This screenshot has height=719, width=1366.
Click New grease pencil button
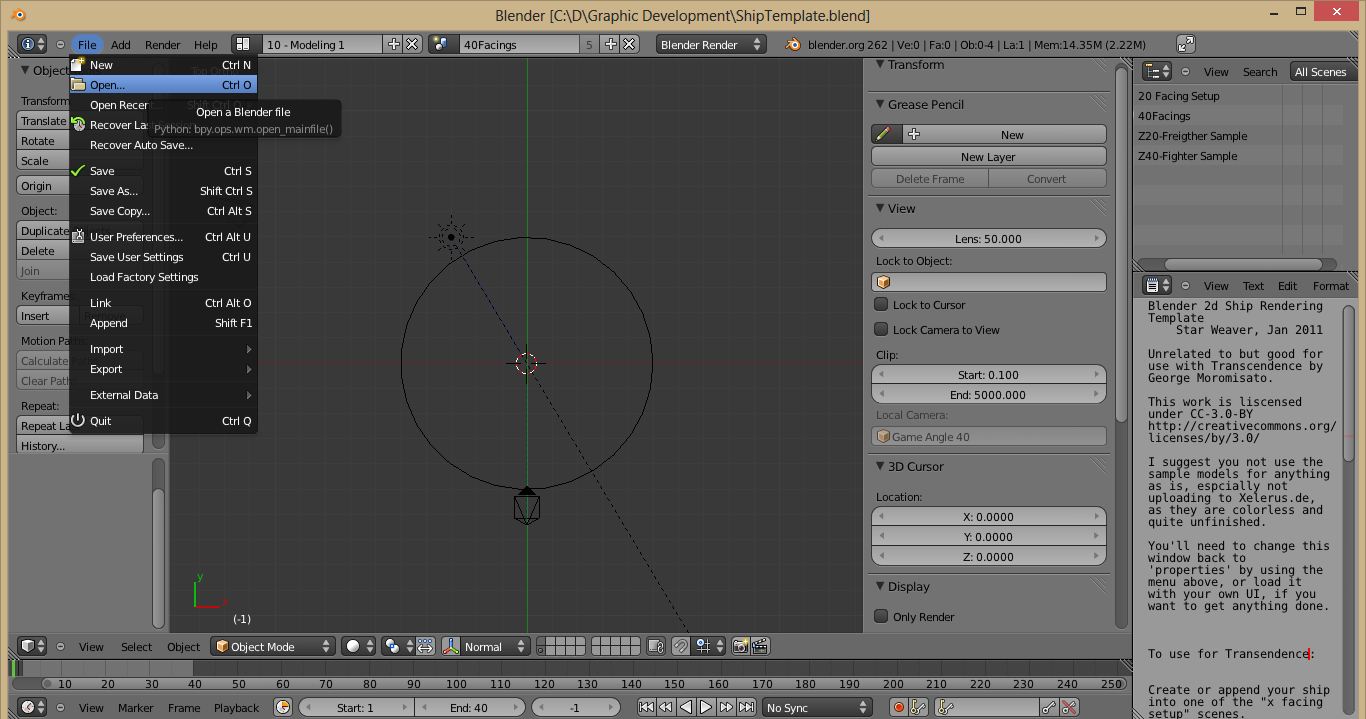1005,134
